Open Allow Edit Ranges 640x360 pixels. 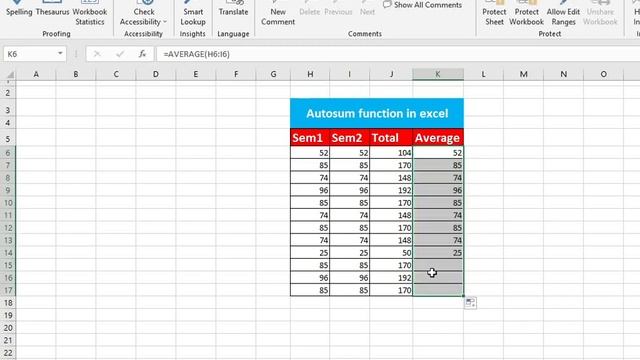tap(563, 13)
